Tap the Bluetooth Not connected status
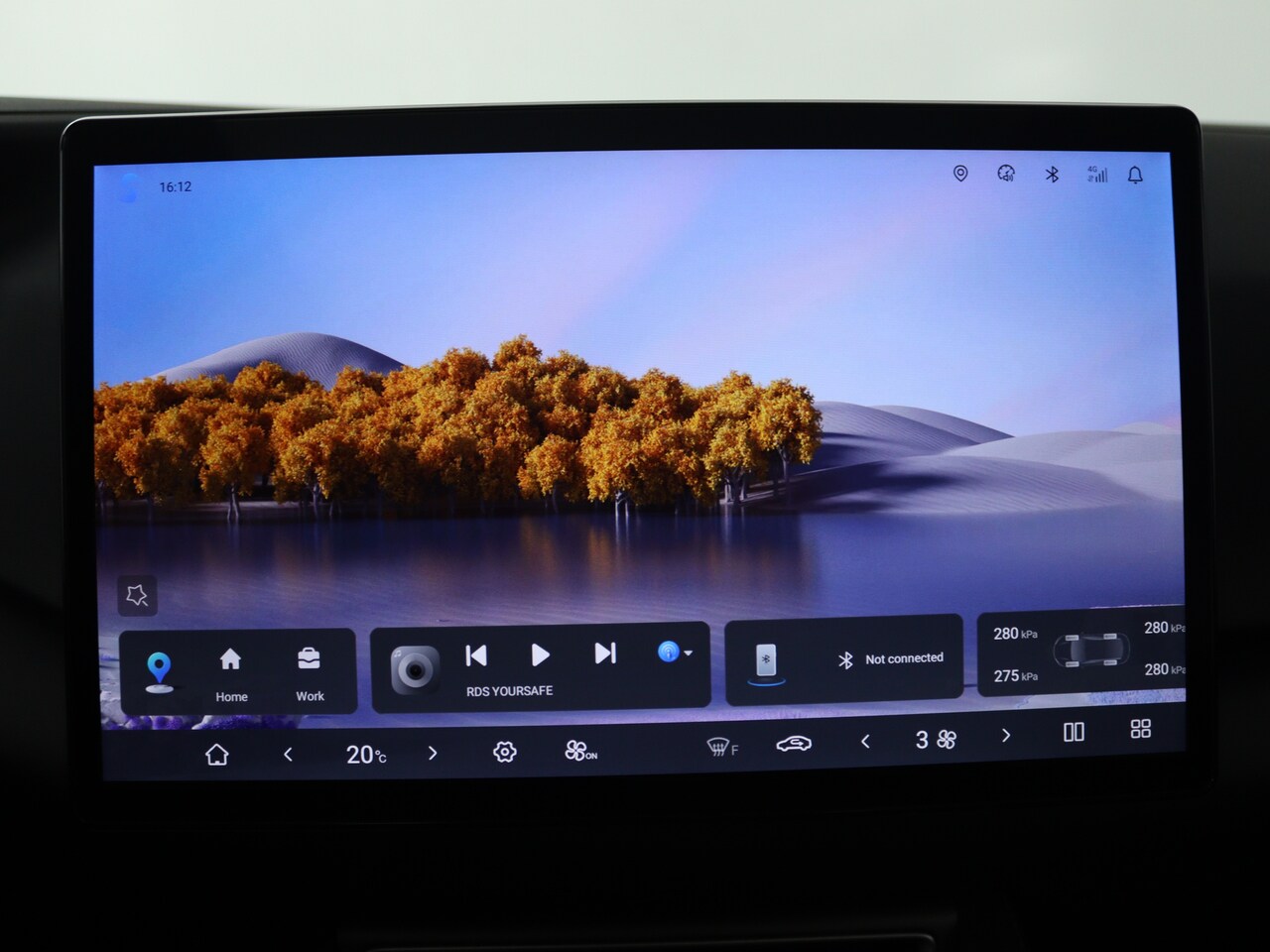This screenshot has width=1270, height=952. click(890, 658)
